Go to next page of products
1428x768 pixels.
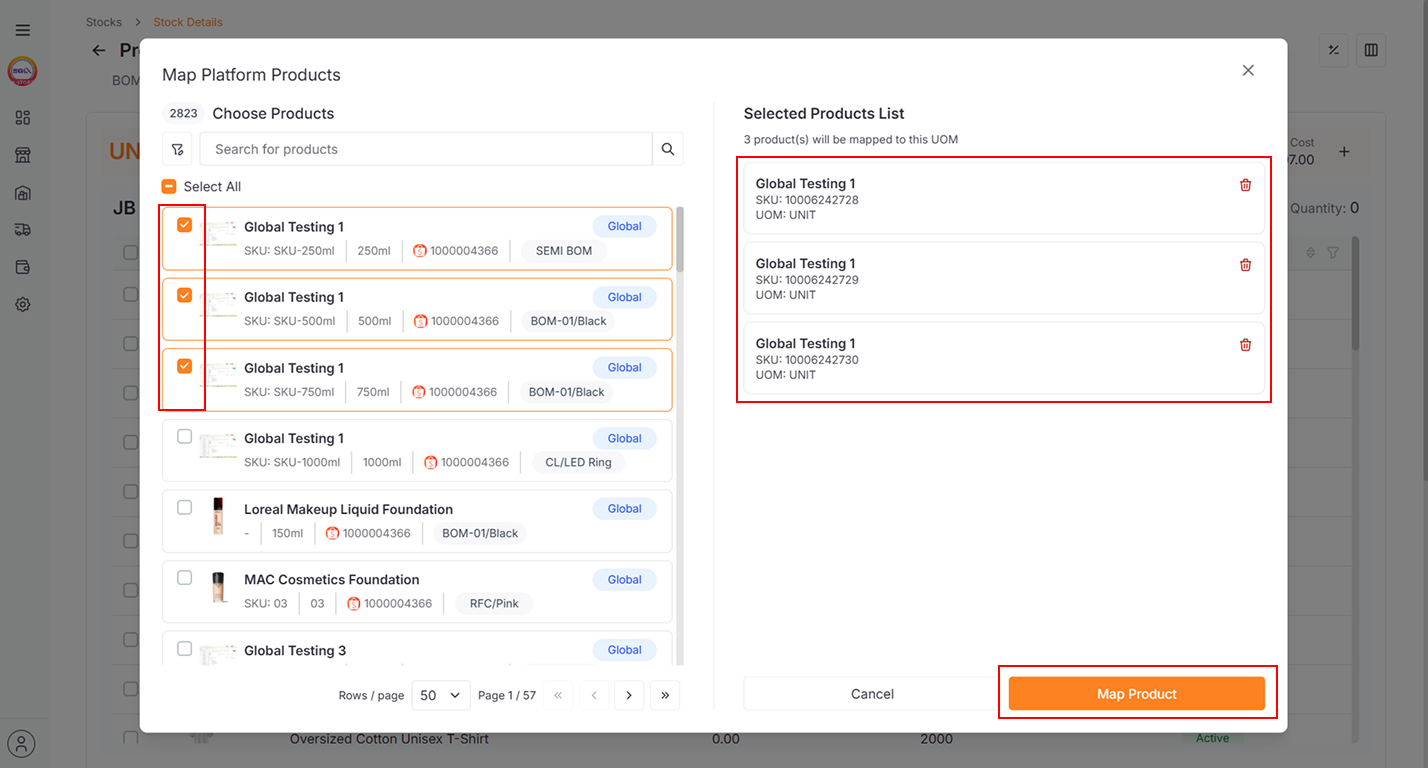point(629,695)
